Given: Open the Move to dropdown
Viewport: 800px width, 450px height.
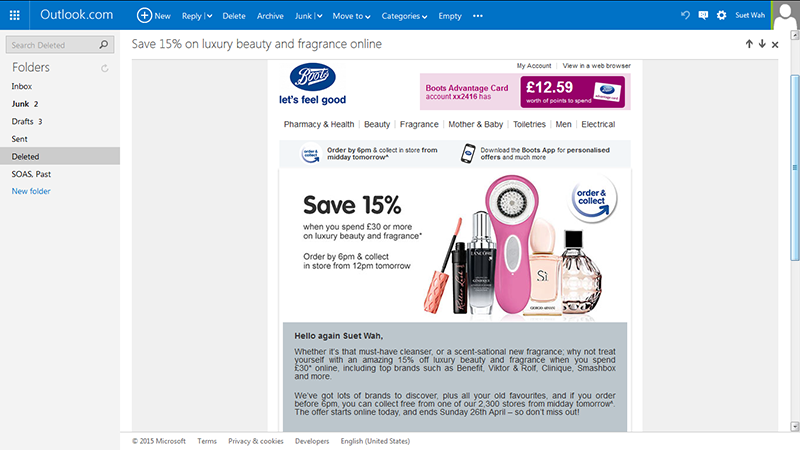Looking at the screenshot, I should point(352,16).
